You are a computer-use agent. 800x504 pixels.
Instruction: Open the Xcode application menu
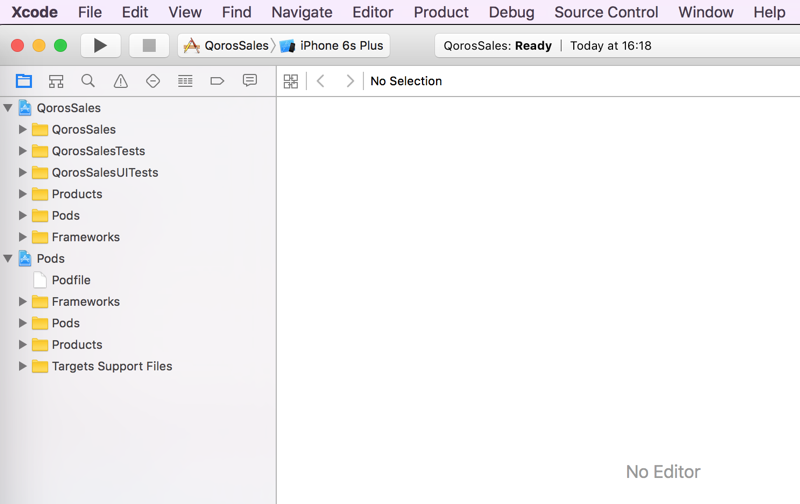click(34, 12)
